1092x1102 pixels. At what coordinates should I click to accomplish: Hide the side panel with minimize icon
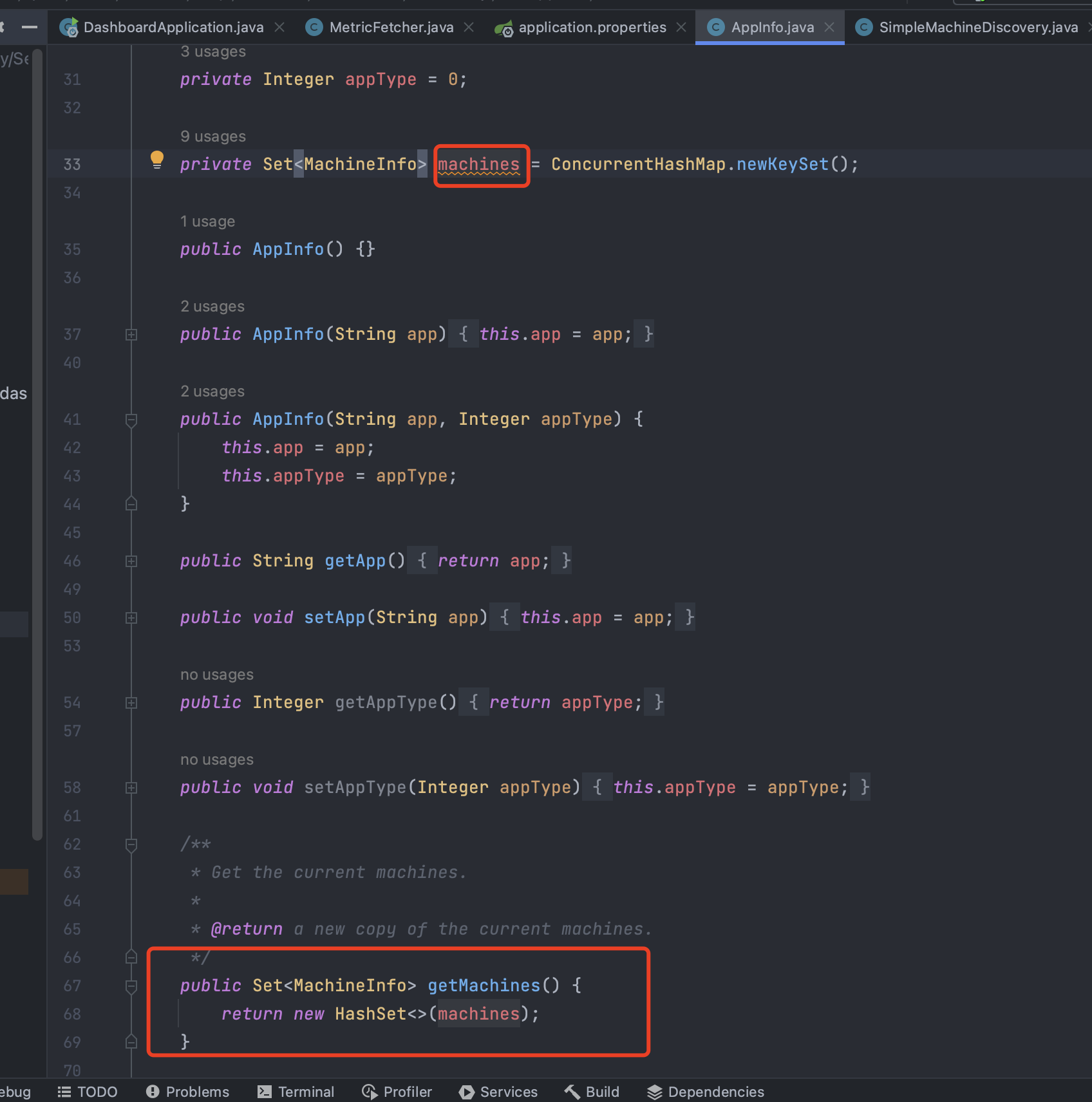coord(29,27)
